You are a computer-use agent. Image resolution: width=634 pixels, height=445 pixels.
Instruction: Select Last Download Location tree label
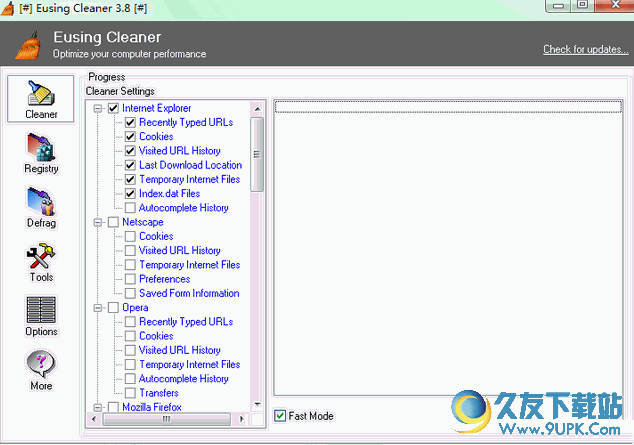coord(190,165)
